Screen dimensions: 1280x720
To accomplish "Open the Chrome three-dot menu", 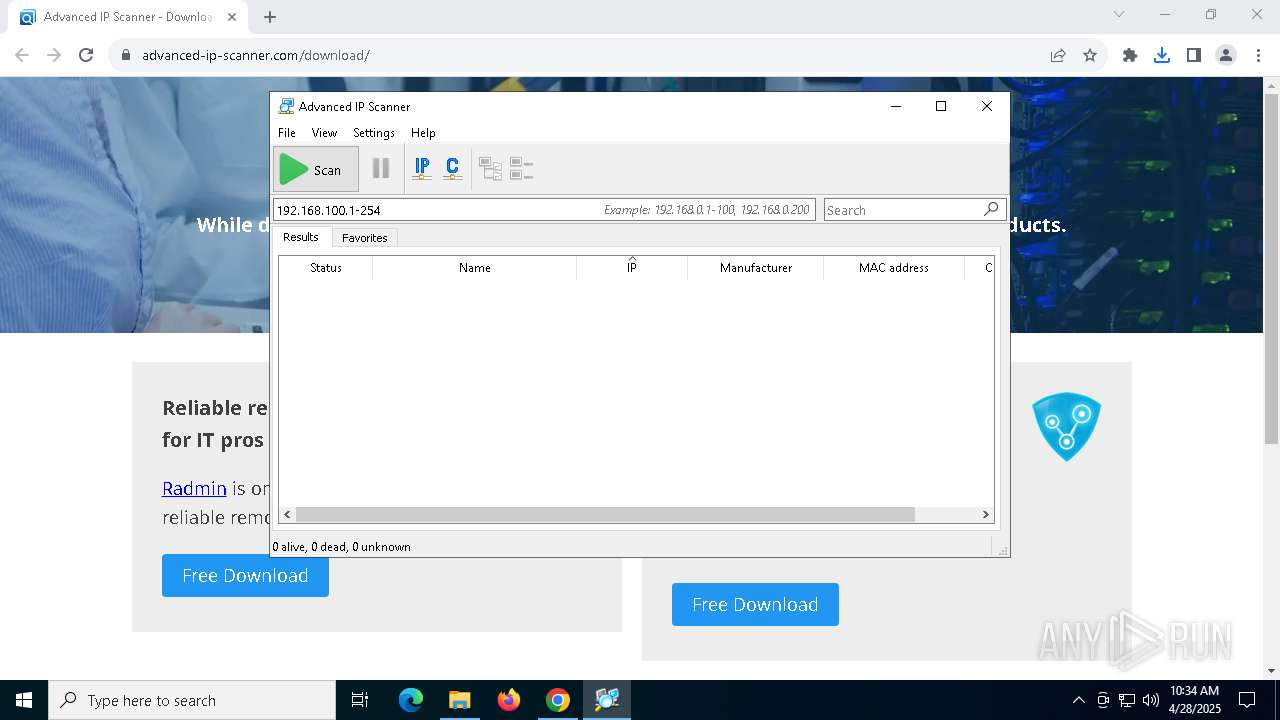I will click(1258, 55).
